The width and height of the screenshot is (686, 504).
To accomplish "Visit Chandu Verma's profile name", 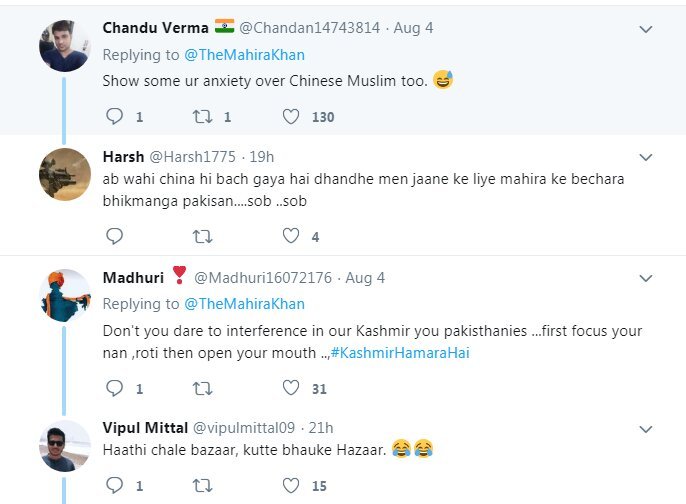I will pos(155,28).
